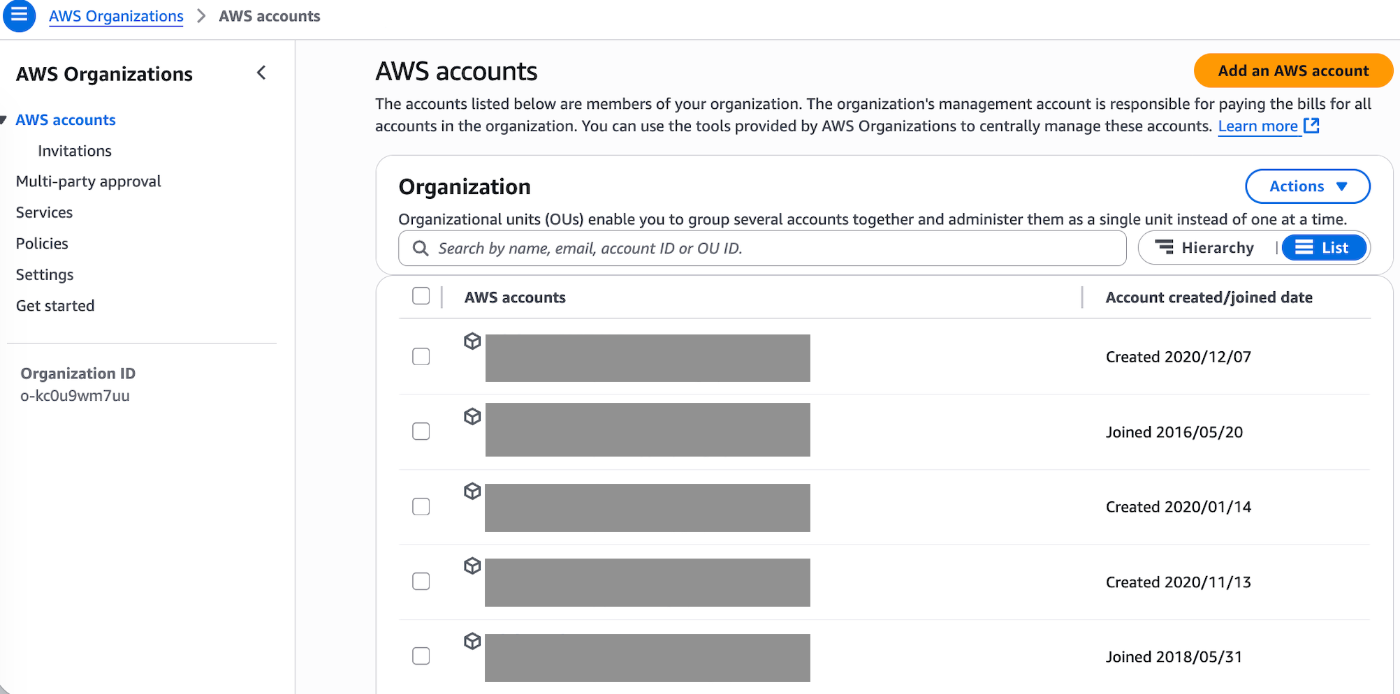Tick the select-all checkbox in the table header

point(421,296)
